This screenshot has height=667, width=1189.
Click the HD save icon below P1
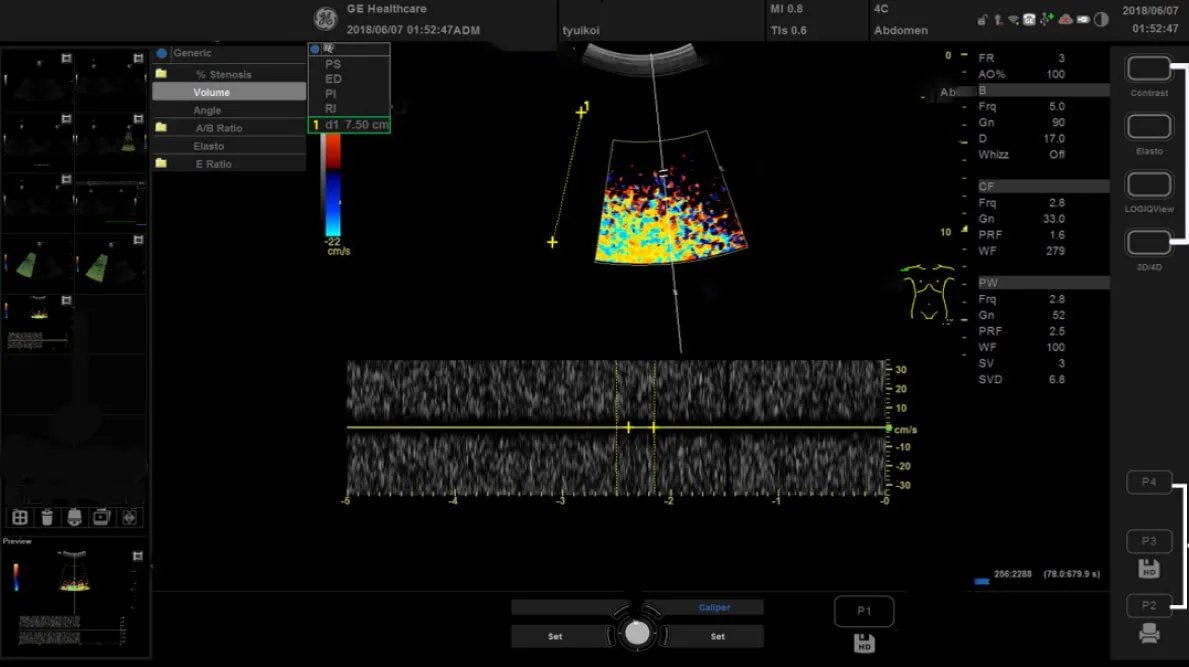865,643
